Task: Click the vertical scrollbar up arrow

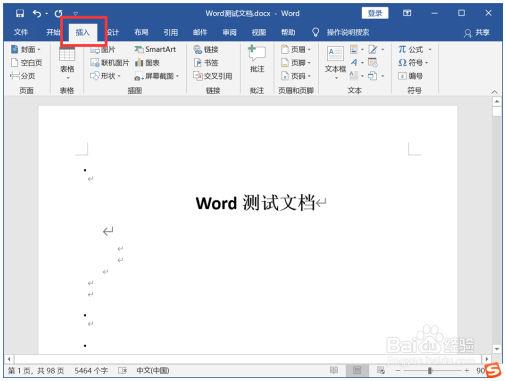Action: pos(497,101)
